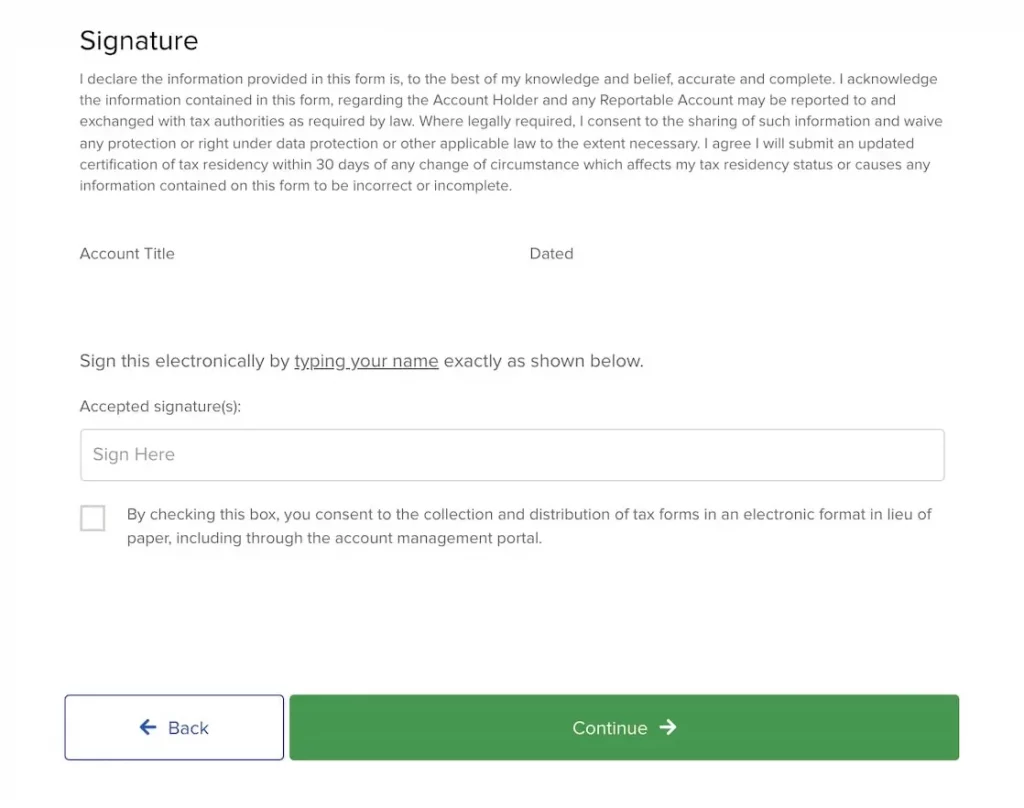Image resolution: width=1024 pixels, height=808 pixels.
Task: Click the word "Continue" on the green button
Action: 609,728
